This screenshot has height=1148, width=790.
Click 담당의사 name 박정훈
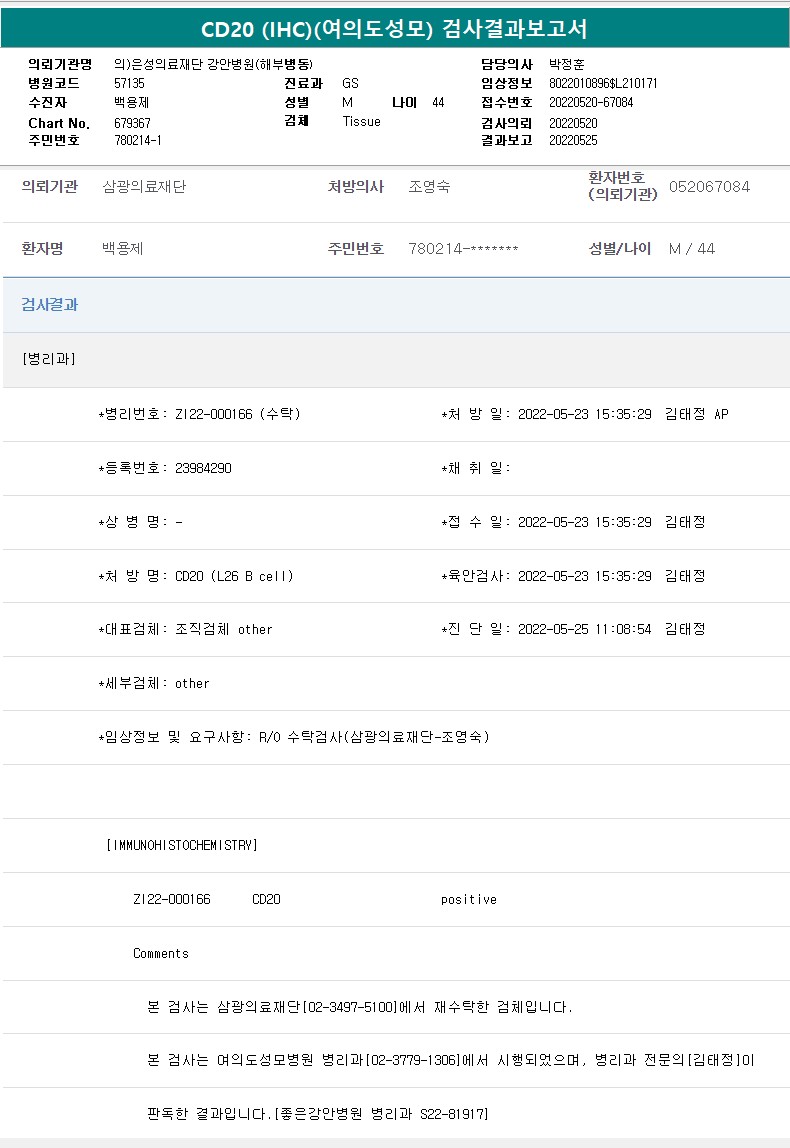[x=567, y=64]
